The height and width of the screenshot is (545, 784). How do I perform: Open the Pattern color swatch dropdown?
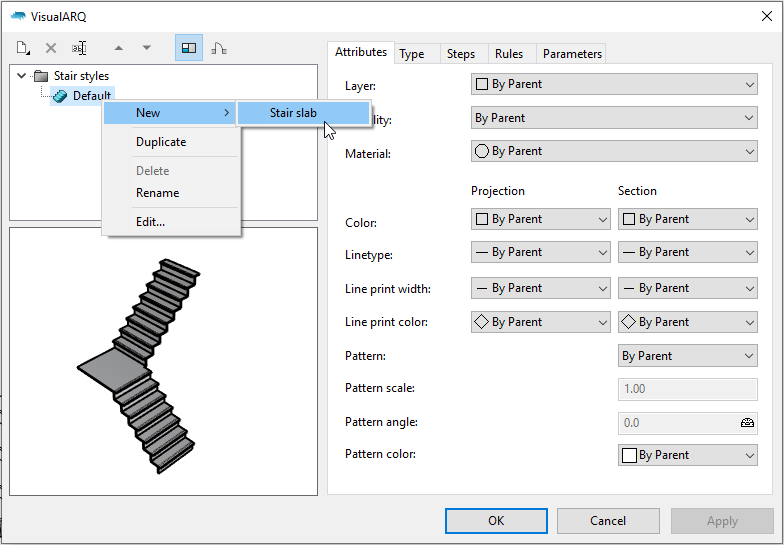click(687, 455)
